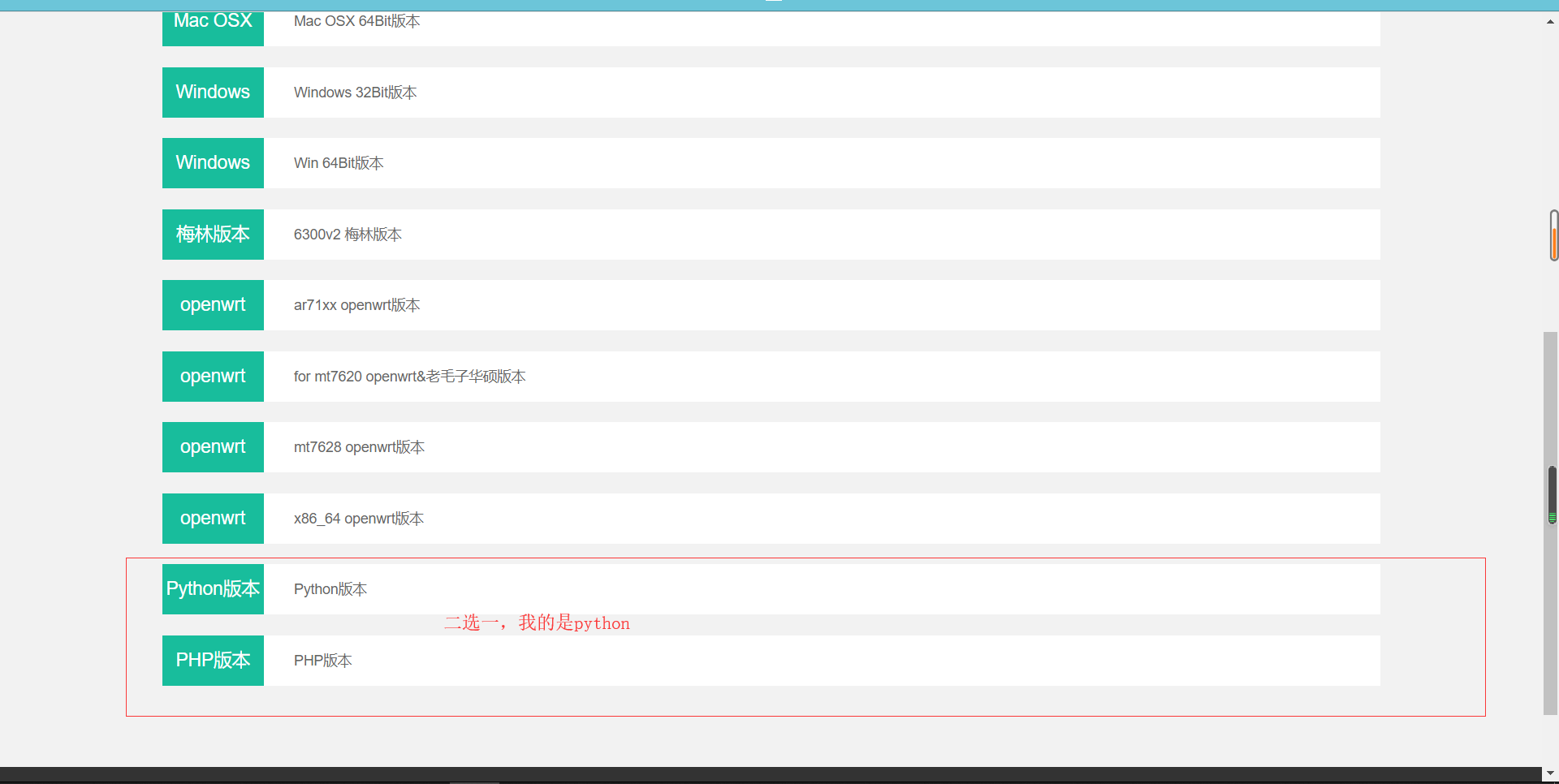Screen dimensions: 1559x784
Task: Click the vertical scrollbar thumb
Action: coord(1550,523)
